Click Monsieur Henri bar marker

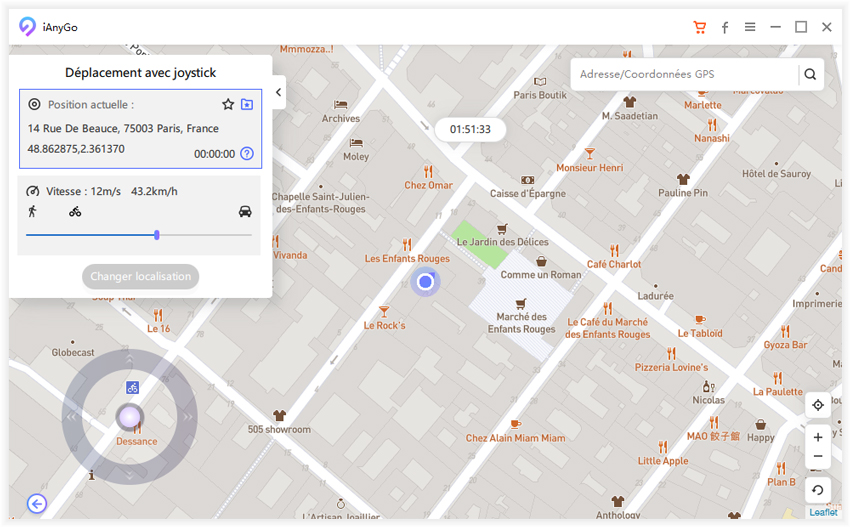[589, 154]
